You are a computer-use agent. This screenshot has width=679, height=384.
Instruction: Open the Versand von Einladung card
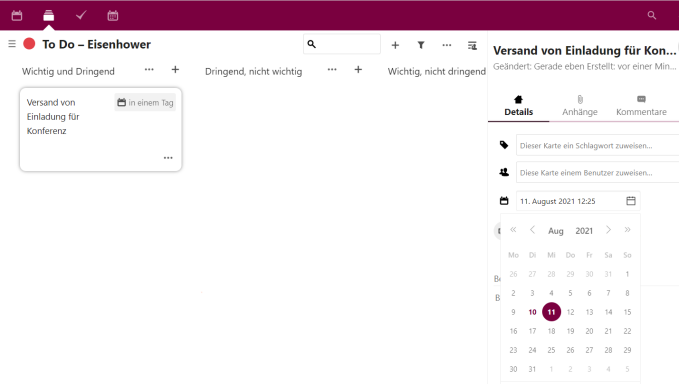[x=100, y=129]
